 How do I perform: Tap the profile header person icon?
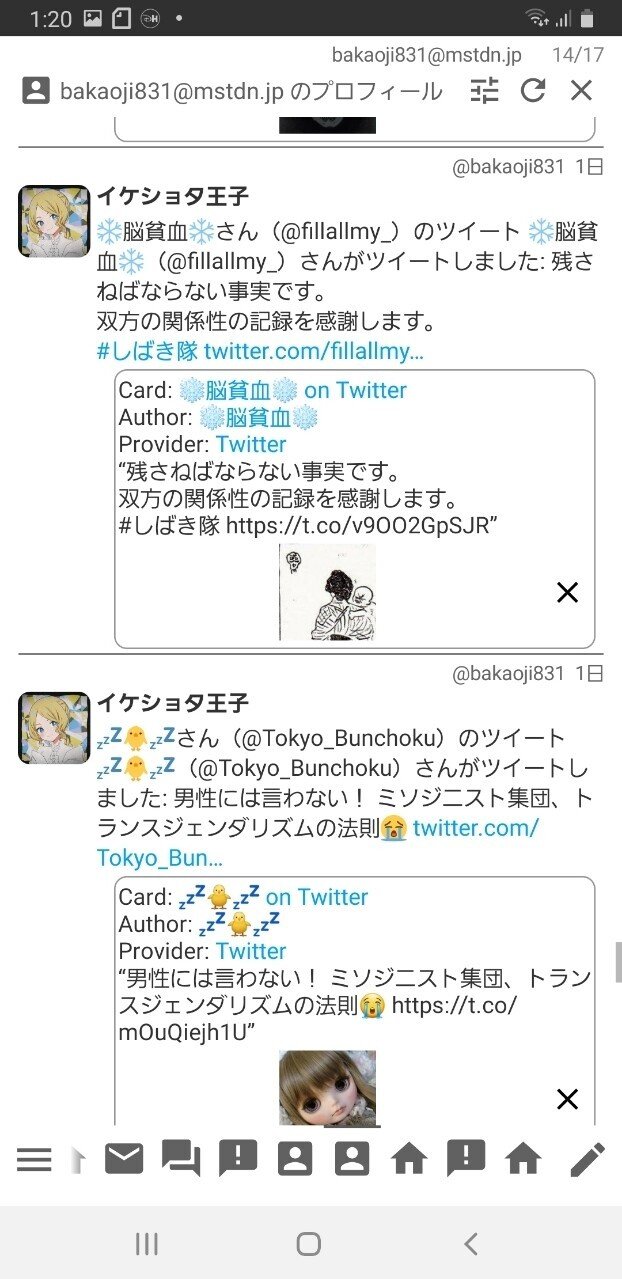point(35,91)
